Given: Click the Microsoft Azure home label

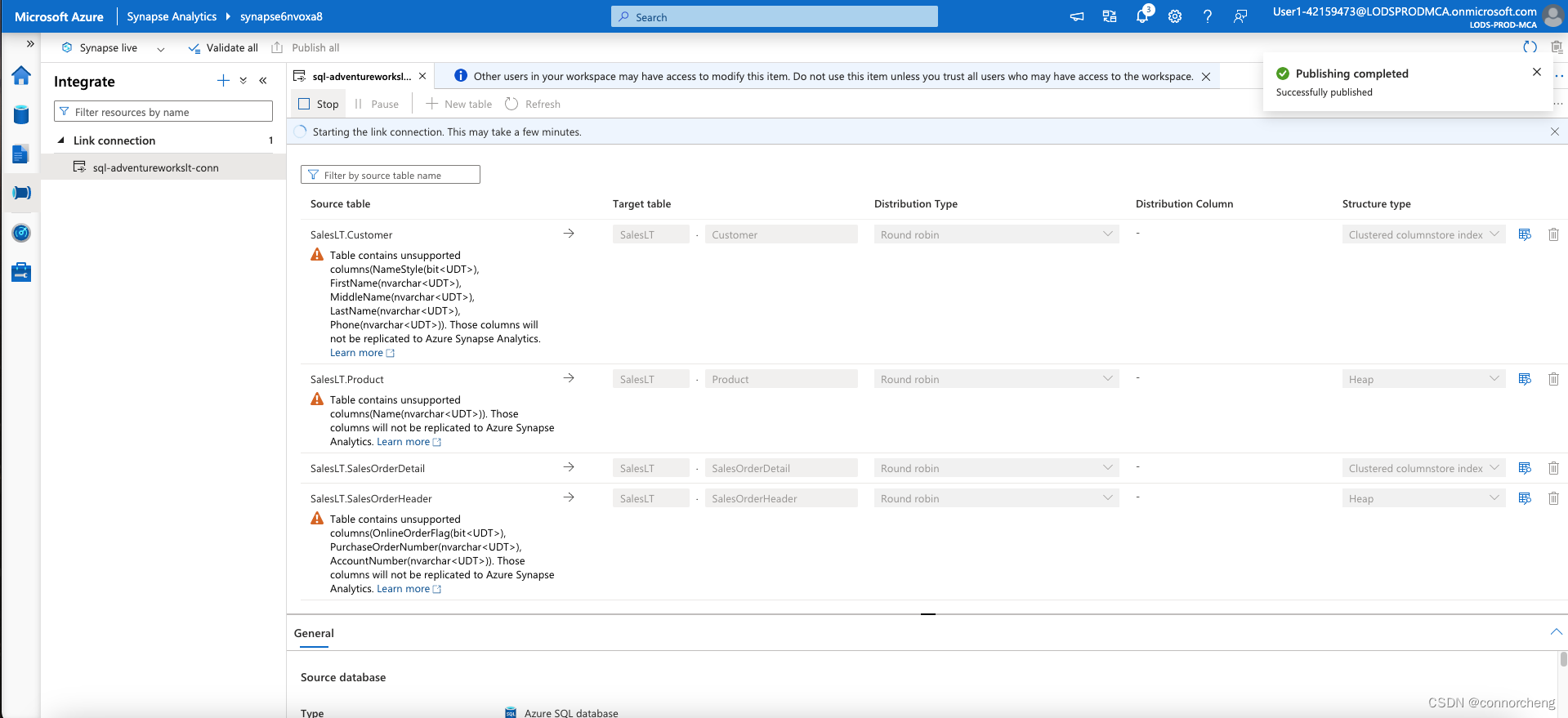Looking at the screenshot, I should click(x=59, y=16).
